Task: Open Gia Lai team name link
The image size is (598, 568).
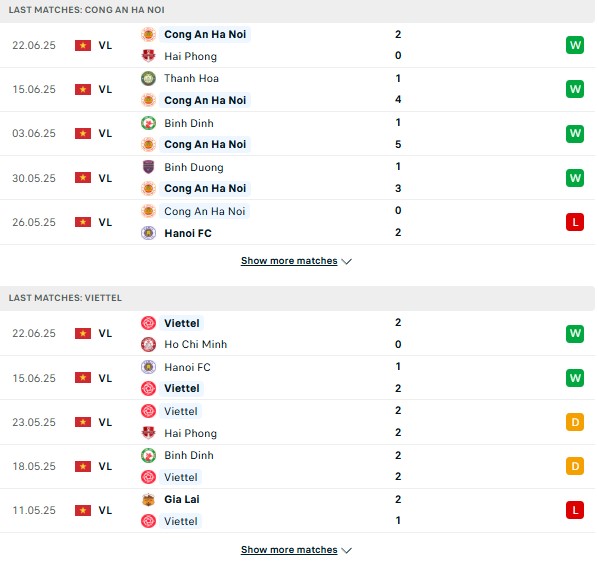Action: point(182,499)
